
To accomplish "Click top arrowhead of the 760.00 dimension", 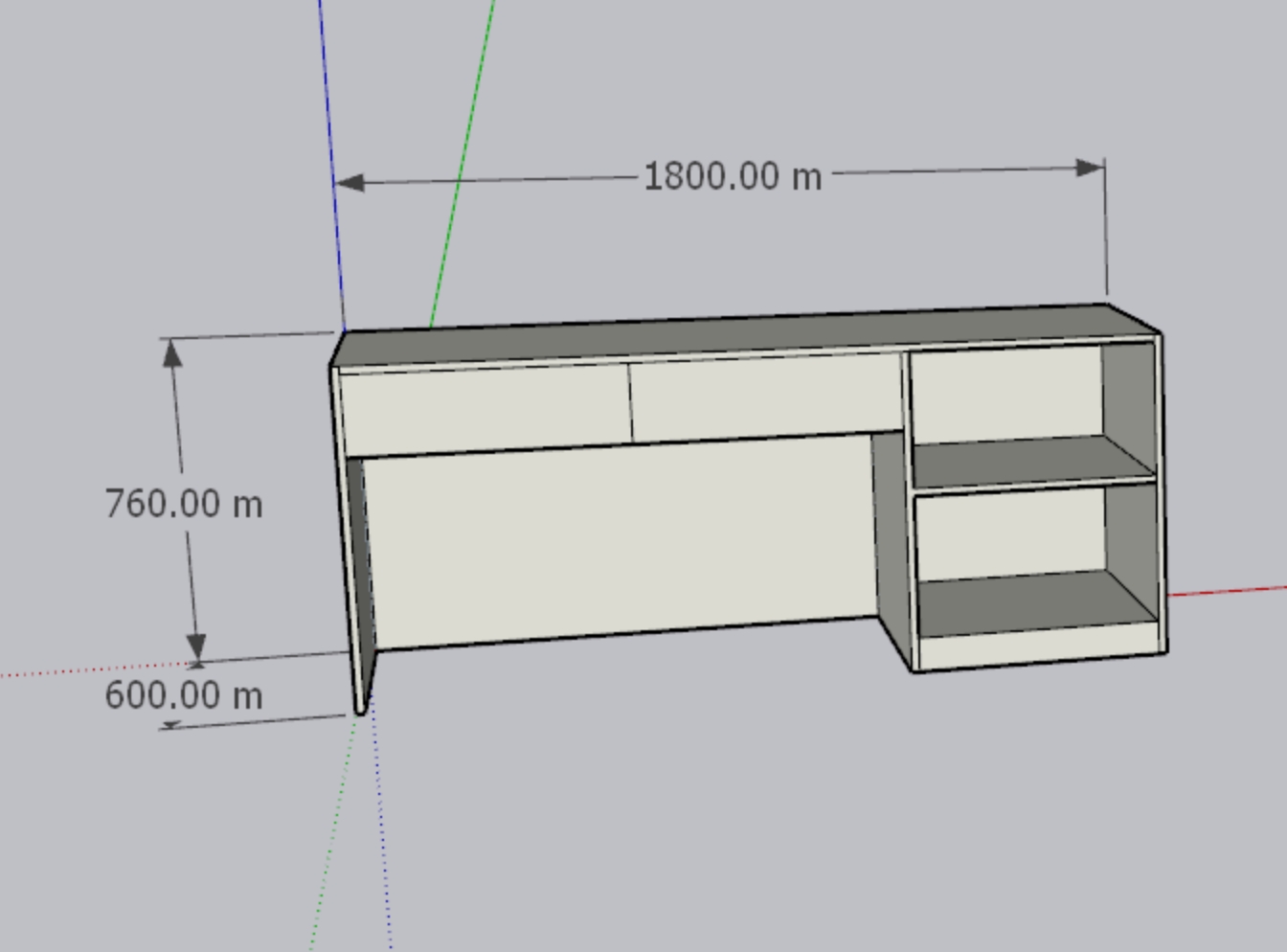I will pos(172,353).
